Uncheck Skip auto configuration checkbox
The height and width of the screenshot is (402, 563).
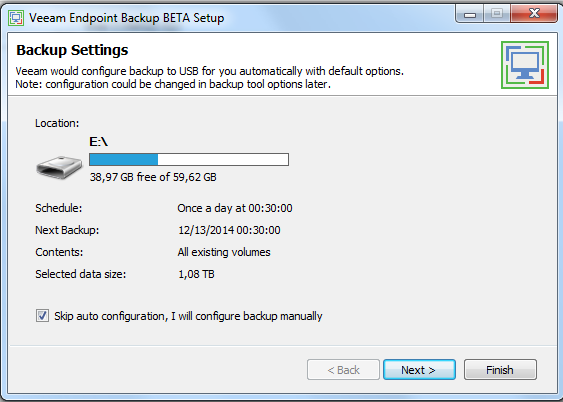pos(42,316)
